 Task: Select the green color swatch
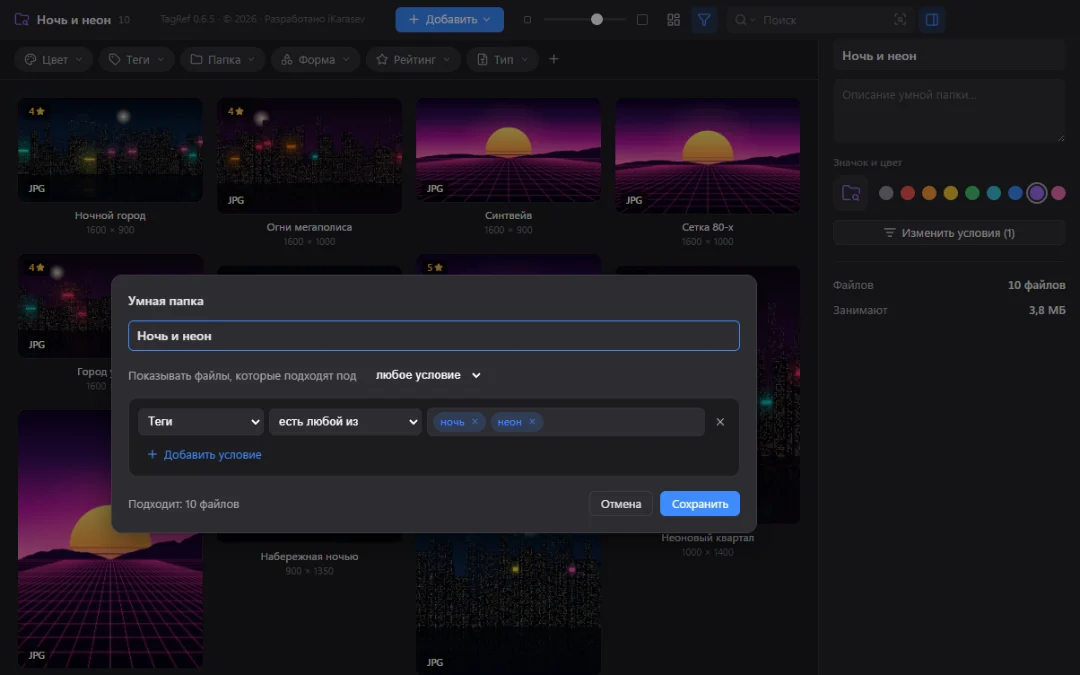click(x=972, y=193)
